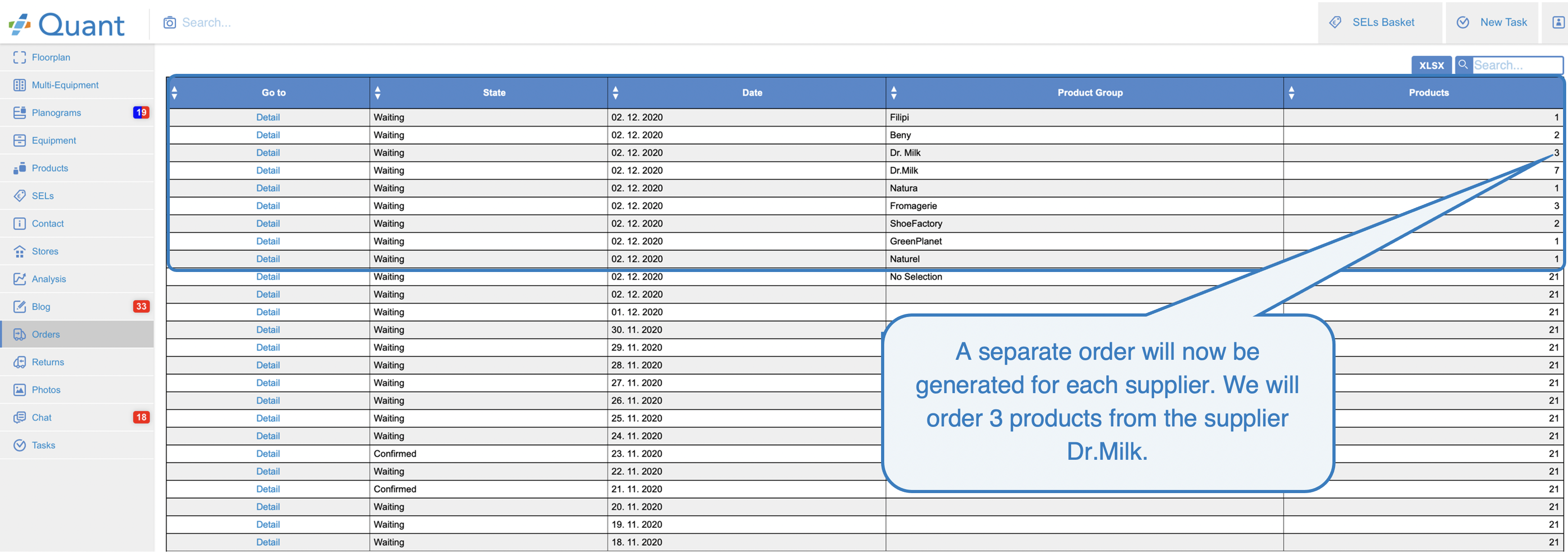Open the Multi-Equipment icon

19,85
